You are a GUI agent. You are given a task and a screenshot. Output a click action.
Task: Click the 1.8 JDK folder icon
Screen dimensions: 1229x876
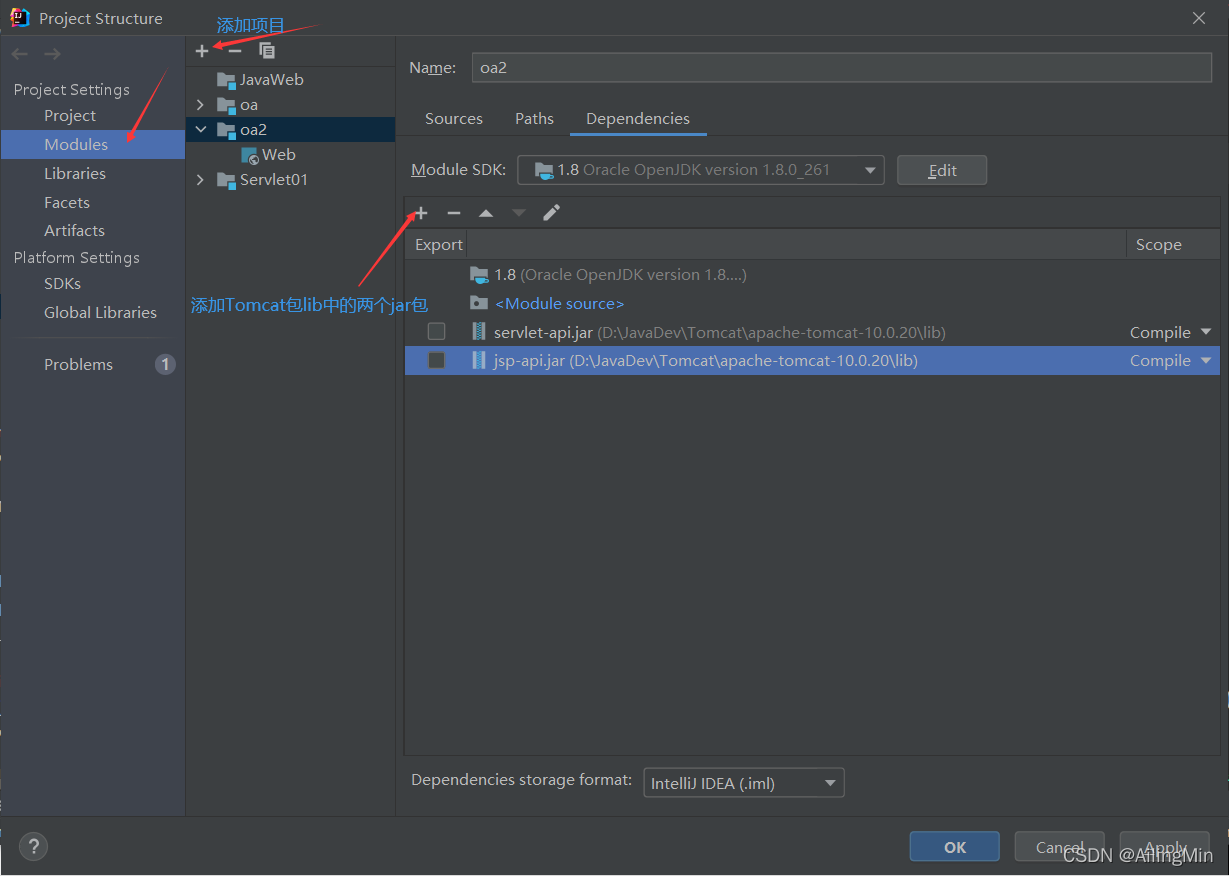479,274
